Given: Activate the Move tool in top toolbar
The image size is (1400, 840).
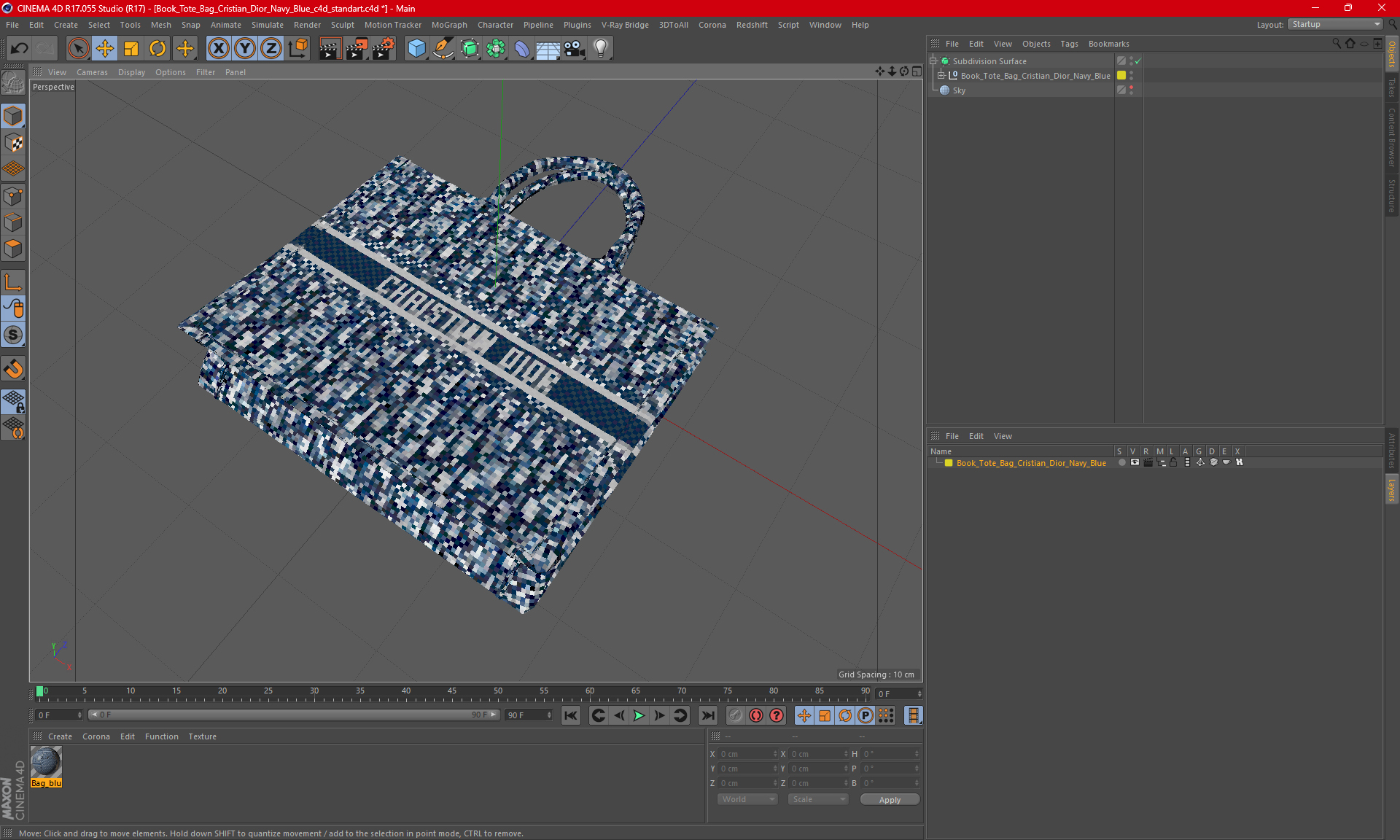Looking at the screenshot, I should click(x=105, y=49).
